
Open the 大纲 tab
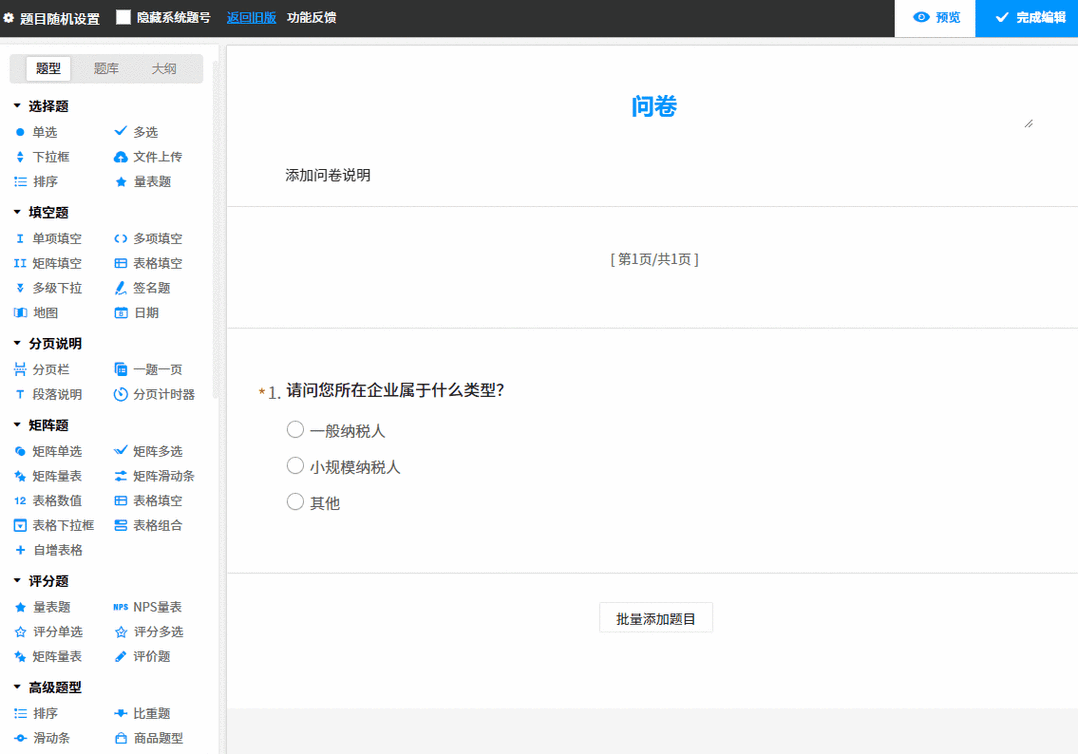164,69
